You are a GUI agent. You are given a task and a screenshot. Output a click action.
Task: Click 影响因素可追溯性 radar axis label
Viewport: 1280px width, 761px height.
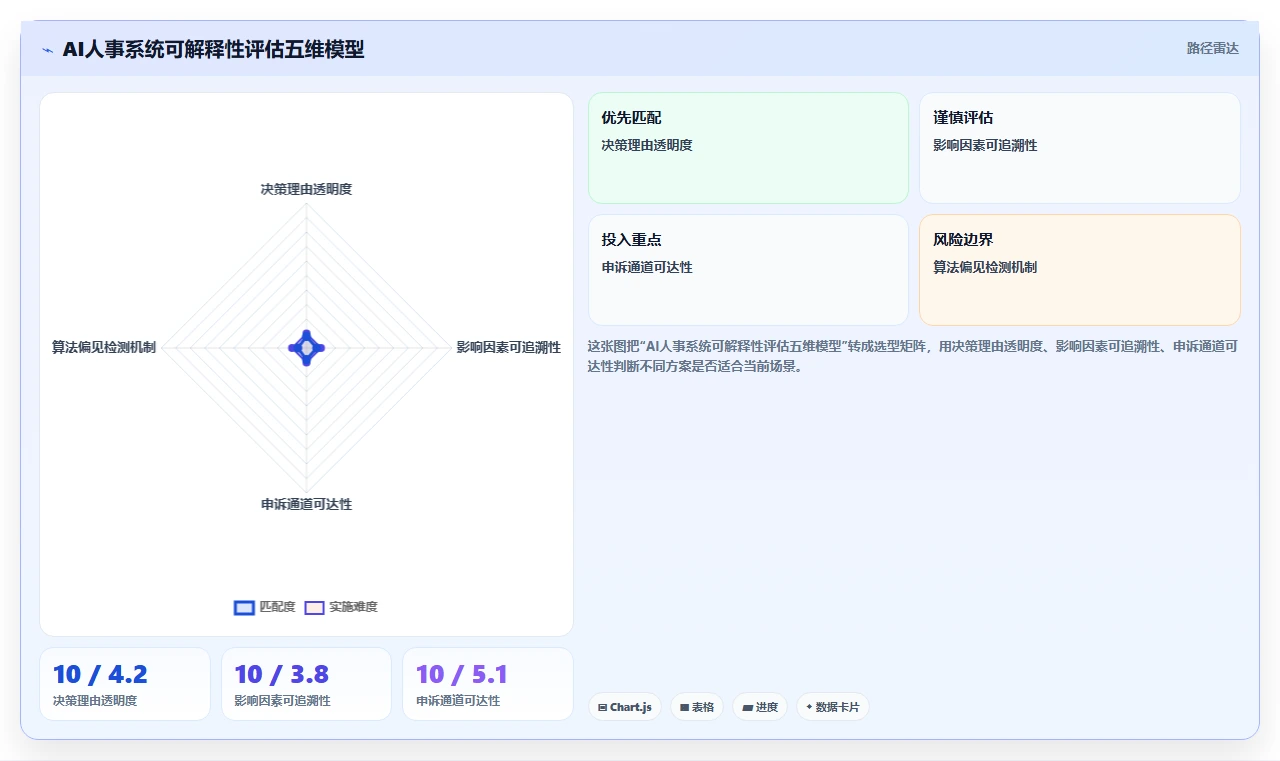pos(509,347)
